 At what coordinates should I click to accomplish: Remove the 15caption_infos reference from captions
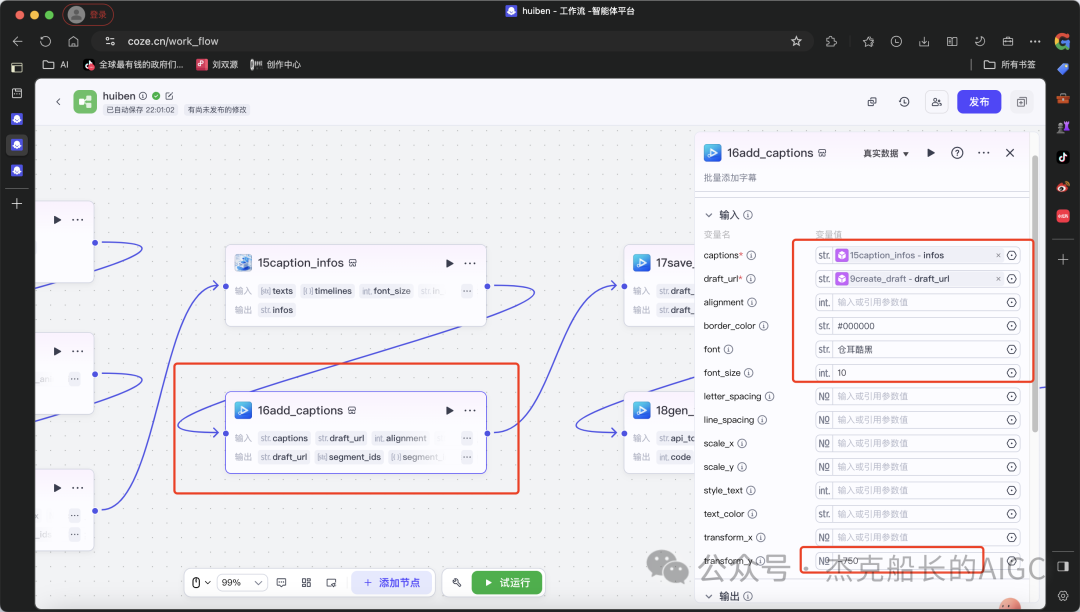point(998,255)
